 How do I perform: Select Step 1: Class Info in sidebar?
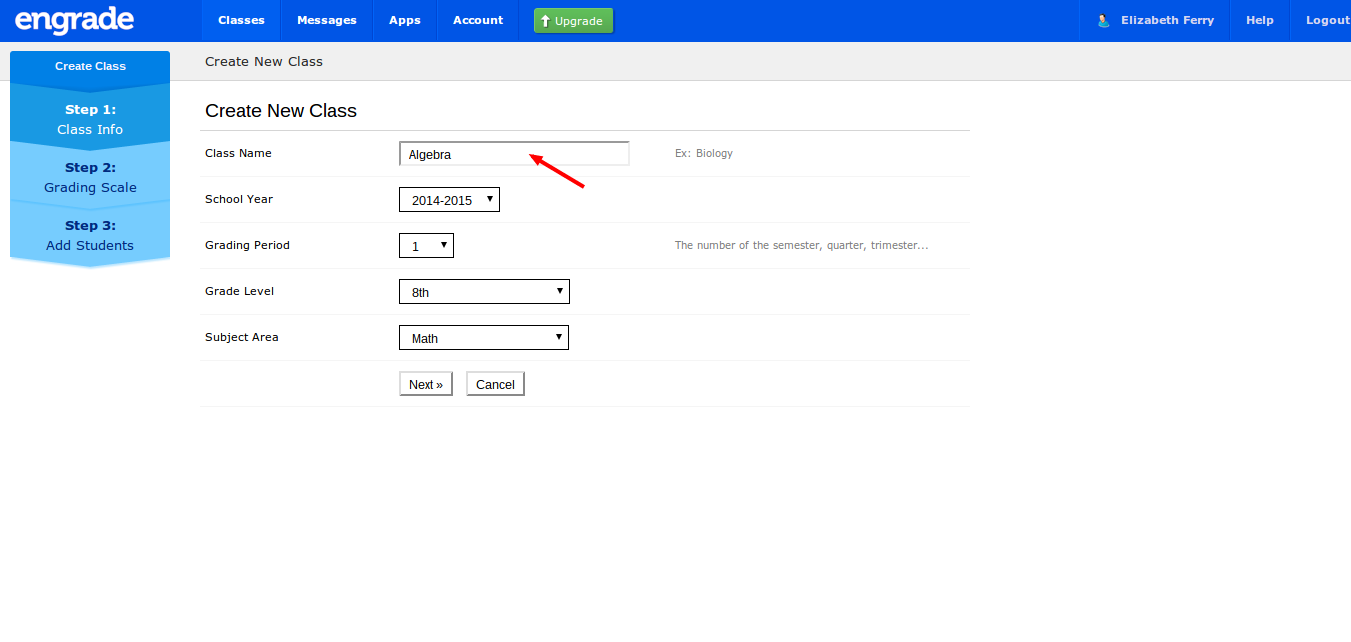tap(90, 119)
